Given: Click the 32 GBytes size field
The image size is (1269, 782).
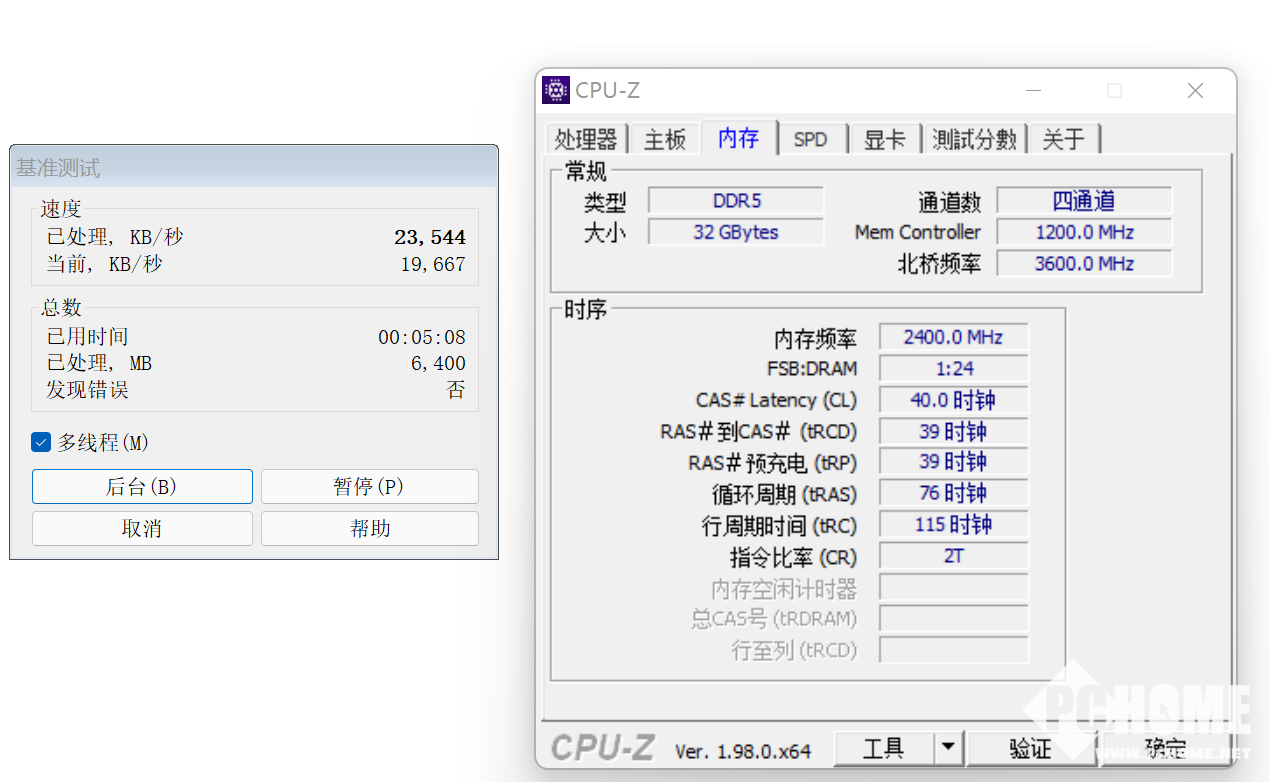Looking at the screenshot, I should point(736,232).
